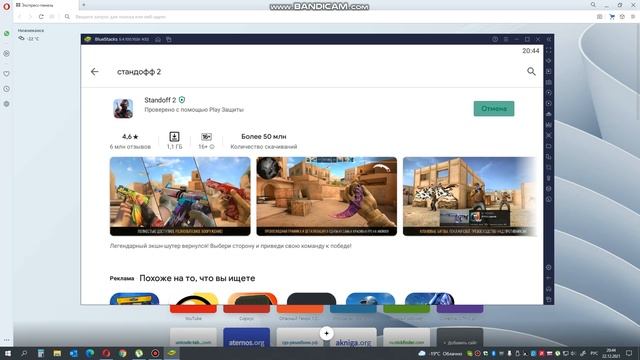This screenshot has height=360, width=640.
Task: Open the BlueStacks hamburger menu
Action: [506, 39]
